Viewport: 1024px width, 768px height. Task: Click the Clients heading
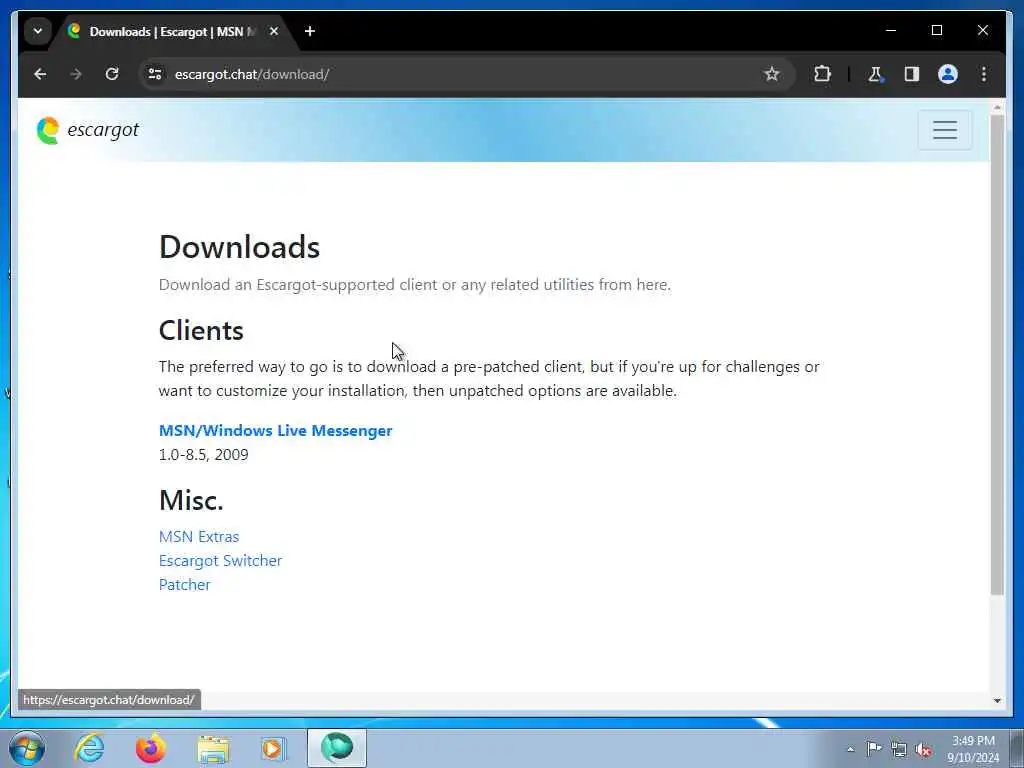click(201, 330)
